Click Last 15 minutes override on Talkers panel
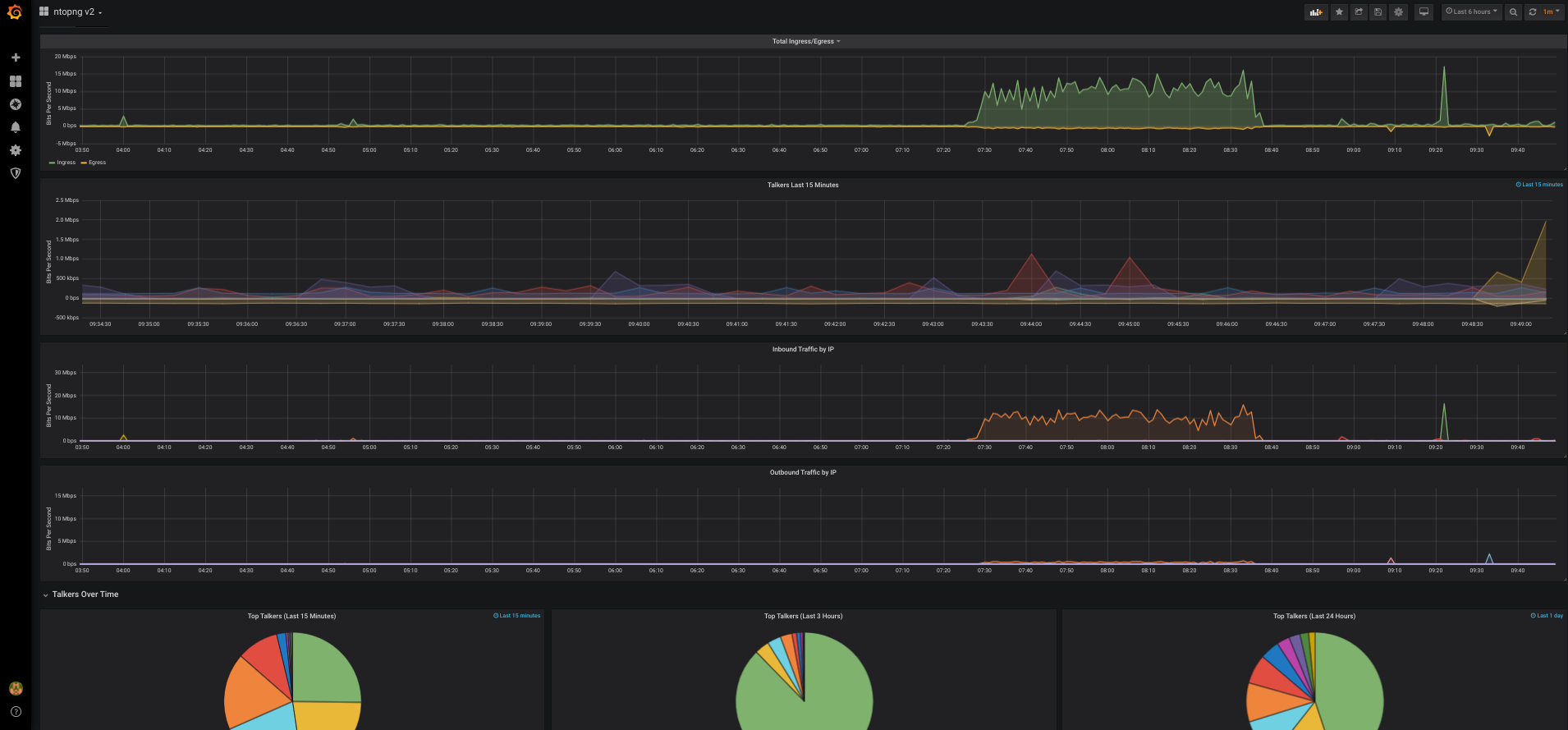Image resolution: width=1568 pixels, height=730 pixels. (x=1539, y=185)
